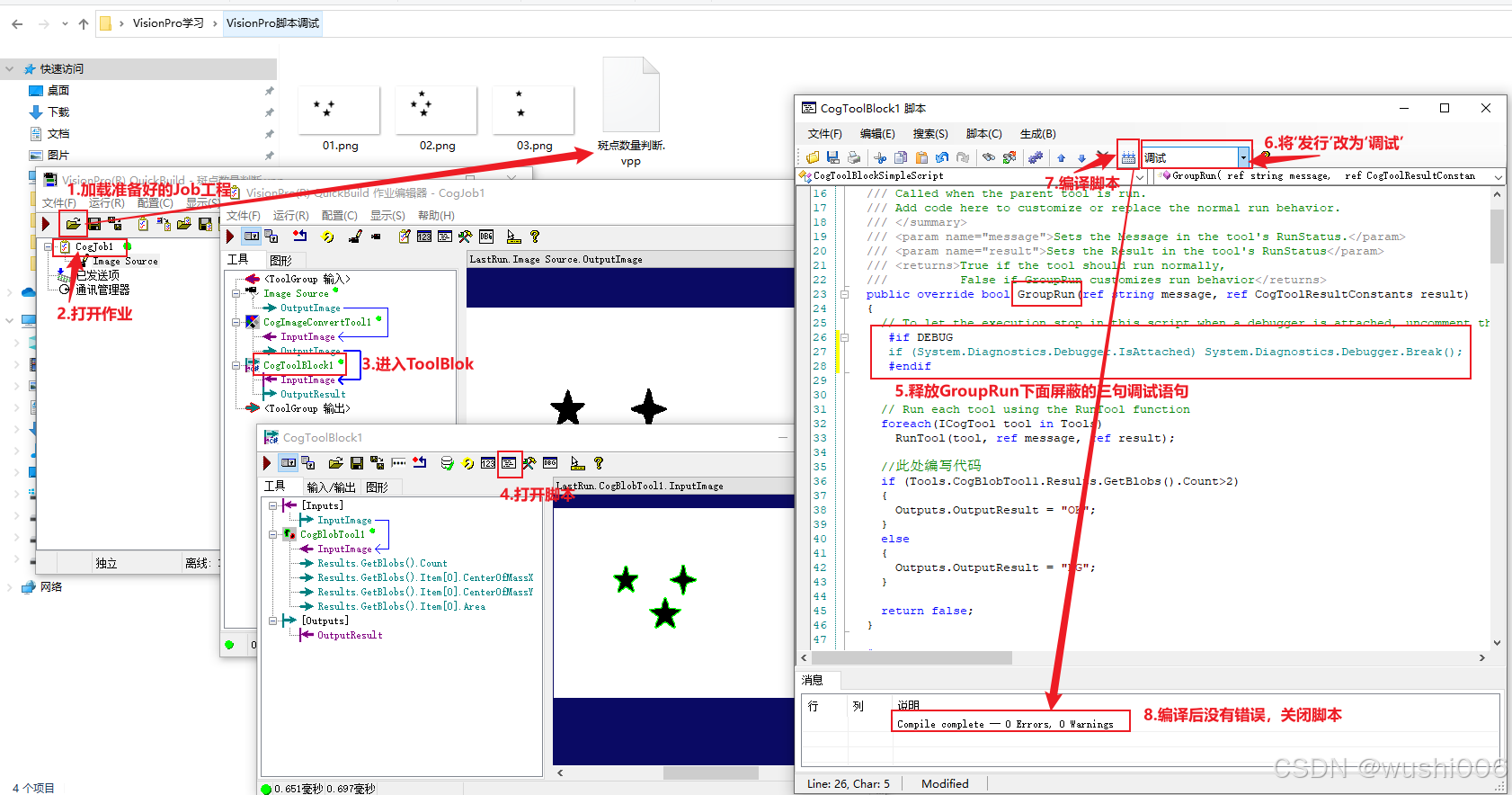The width and height of the screenshot is (1512, 795).
Task: Click the VisionPro学习 breadcrumb in Explorer
Action: (168, 23)
